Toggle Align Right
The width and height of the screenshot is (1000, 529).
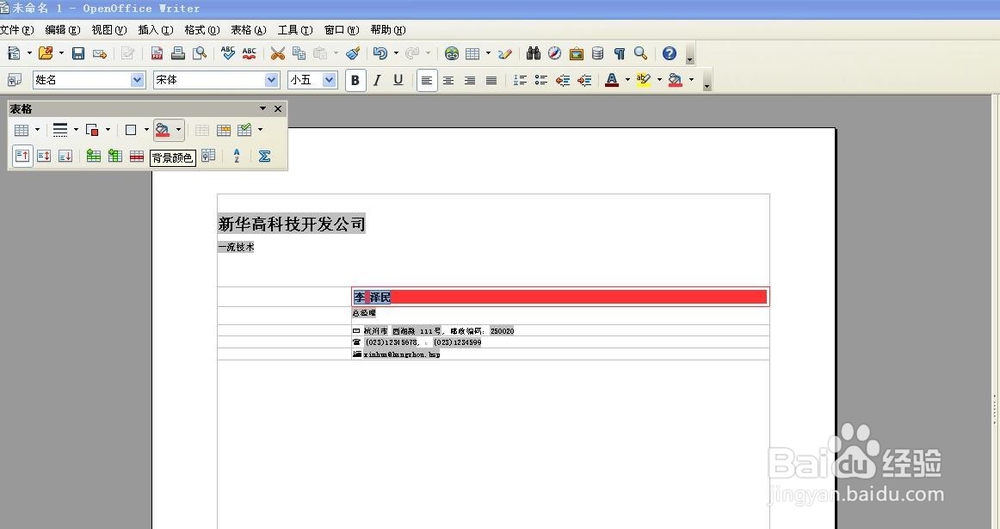coord(470,80)
